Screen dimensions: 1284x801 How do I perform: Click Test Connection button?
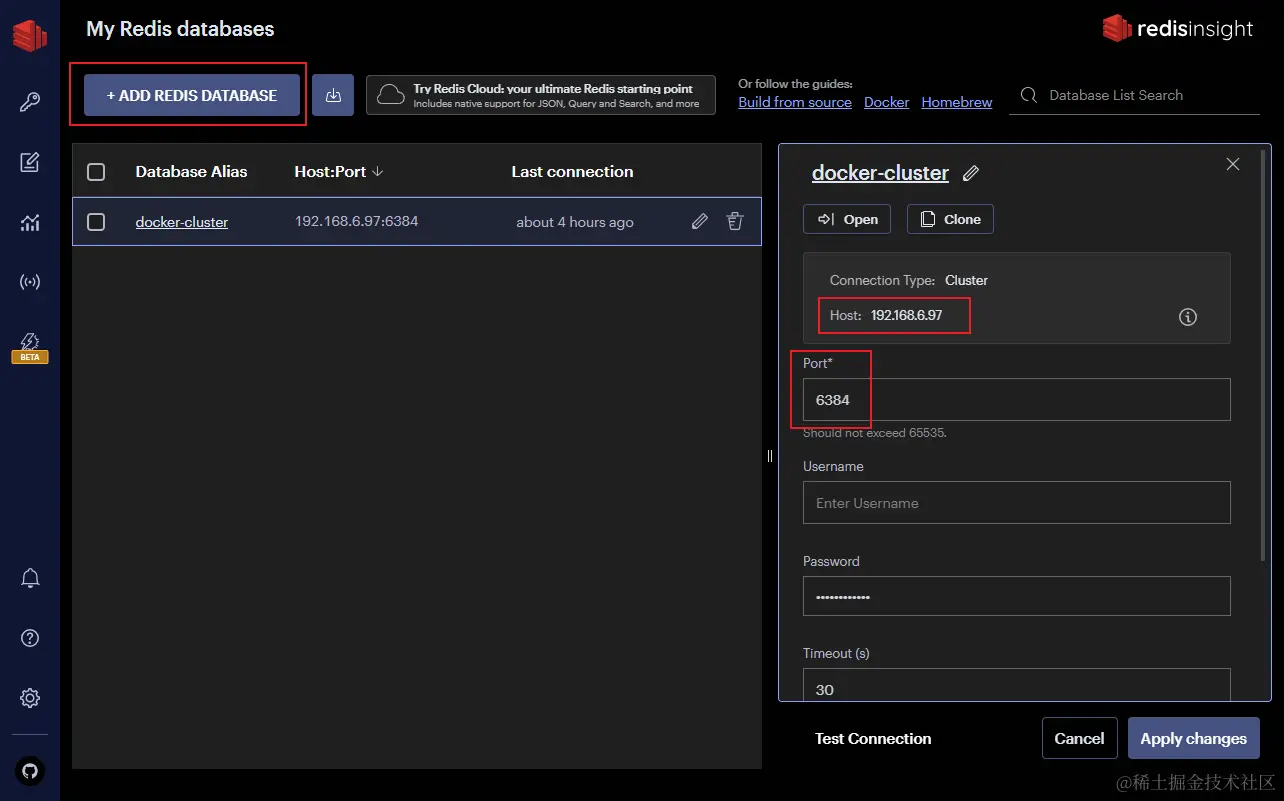tap(873, 739)
